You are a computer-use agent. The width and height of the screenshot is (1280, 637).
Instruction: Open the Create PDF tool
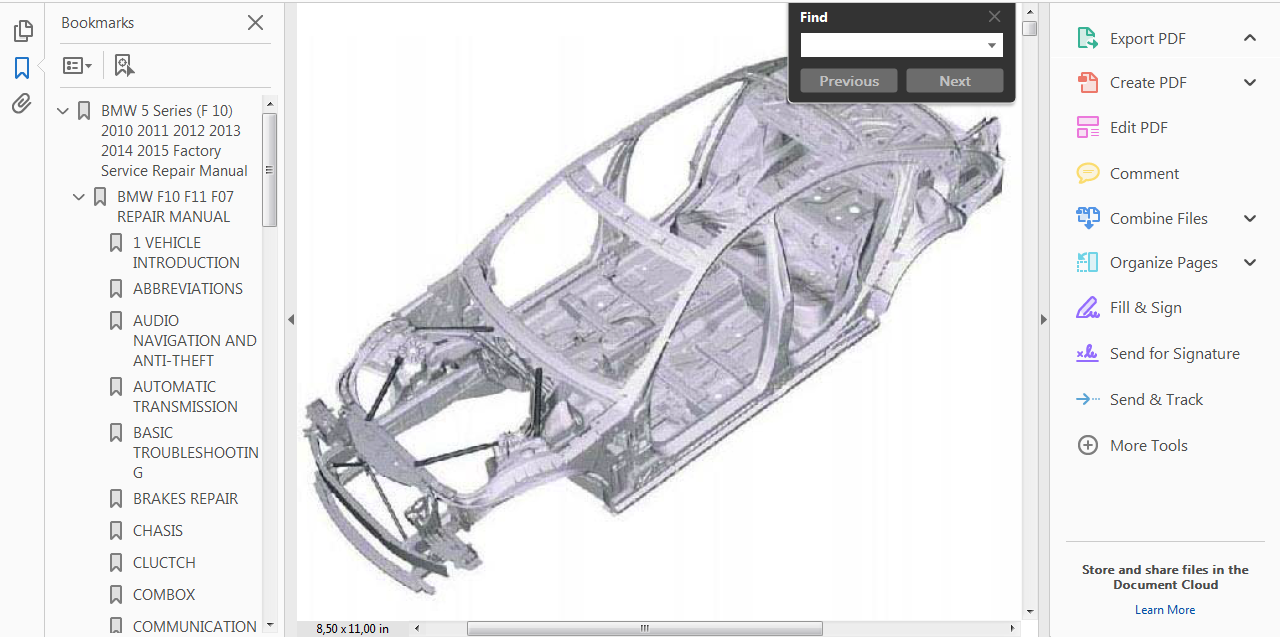point(1148,82)
